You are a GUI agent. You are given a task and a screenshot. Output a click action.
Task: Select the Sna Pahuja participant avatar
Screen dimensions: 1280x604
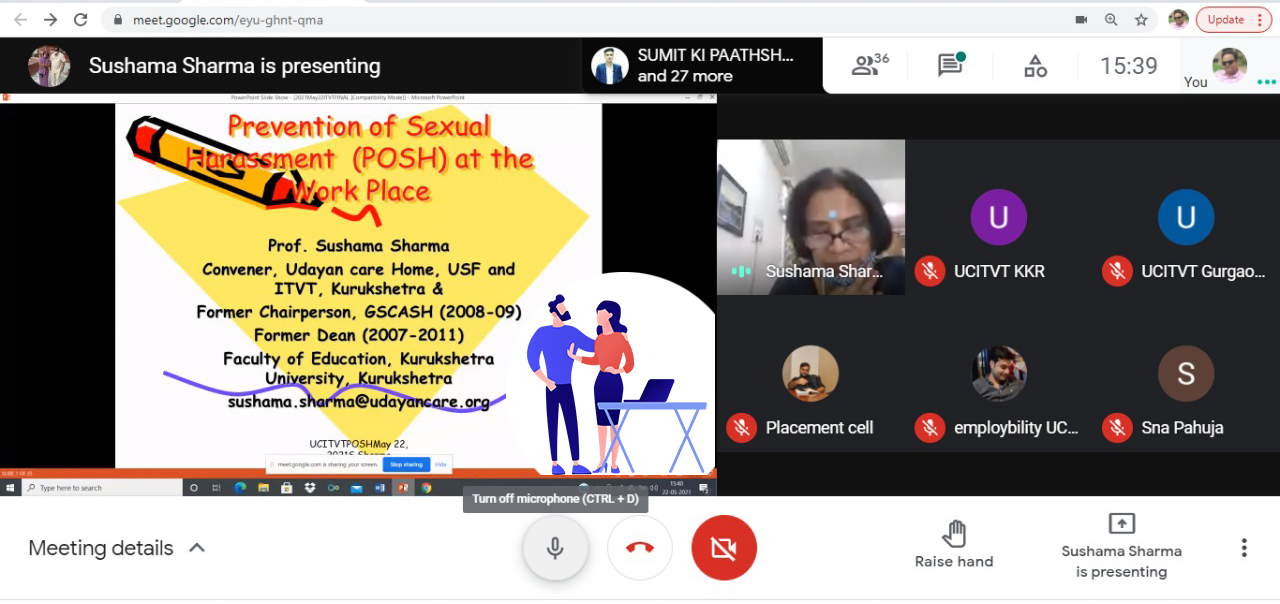tap(1185, 374)
